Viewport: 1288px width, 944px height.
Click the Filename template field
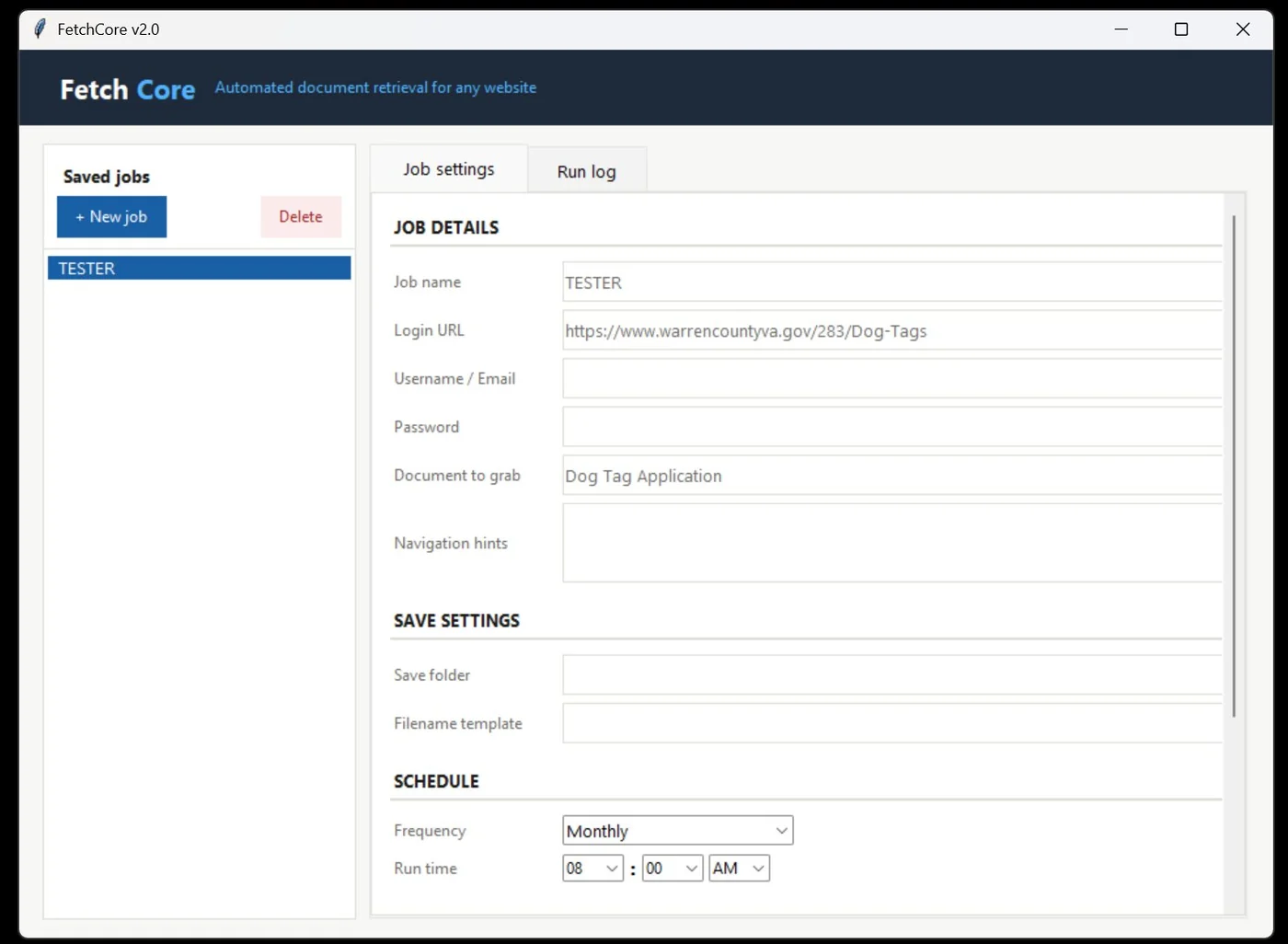pyautogui.click(x=892, y=723)
